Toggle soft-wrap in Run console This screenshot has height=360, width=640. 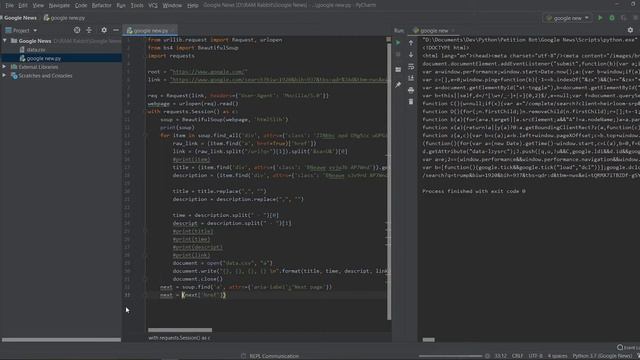pos(411,67)
